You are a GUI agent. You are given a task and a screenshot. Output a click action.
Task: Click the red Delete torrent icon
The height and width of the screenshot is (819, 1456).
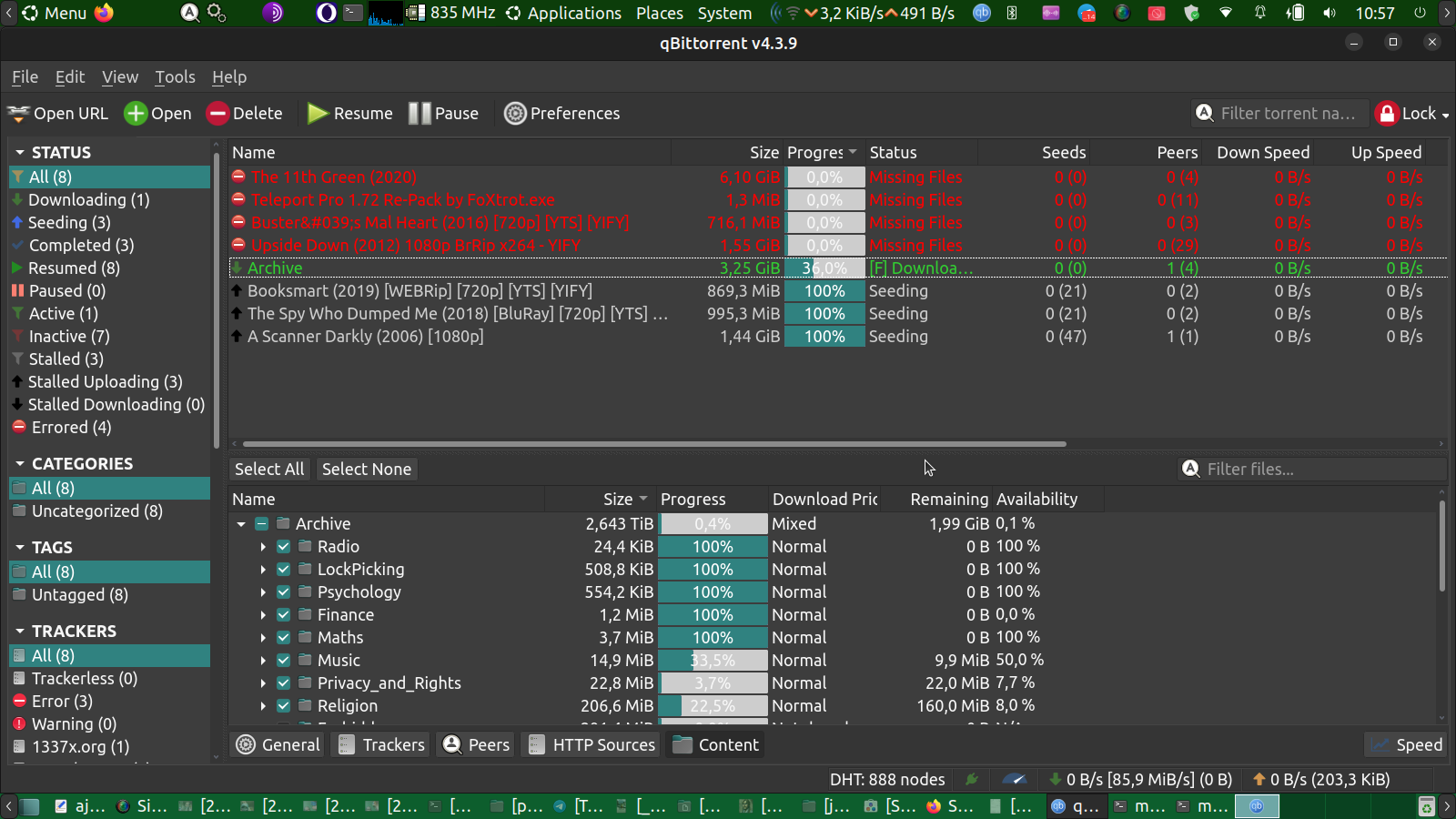[217, 114]
